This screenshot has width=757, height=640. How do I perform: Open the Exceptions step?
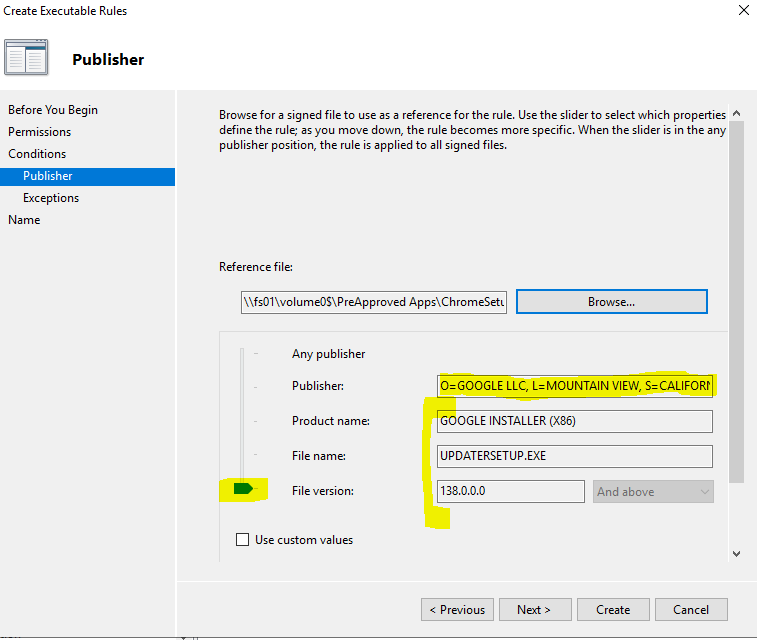(51, 198)
